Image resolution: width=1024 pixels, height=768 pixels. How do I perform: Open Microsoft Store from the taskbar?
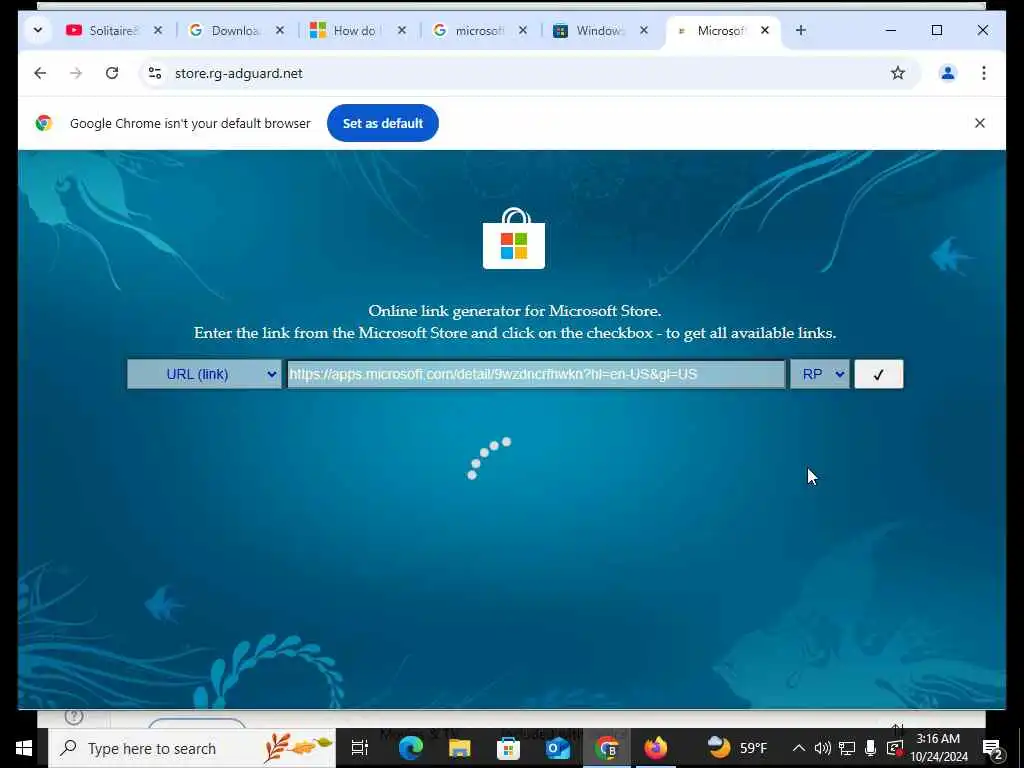tap(508, 748)
